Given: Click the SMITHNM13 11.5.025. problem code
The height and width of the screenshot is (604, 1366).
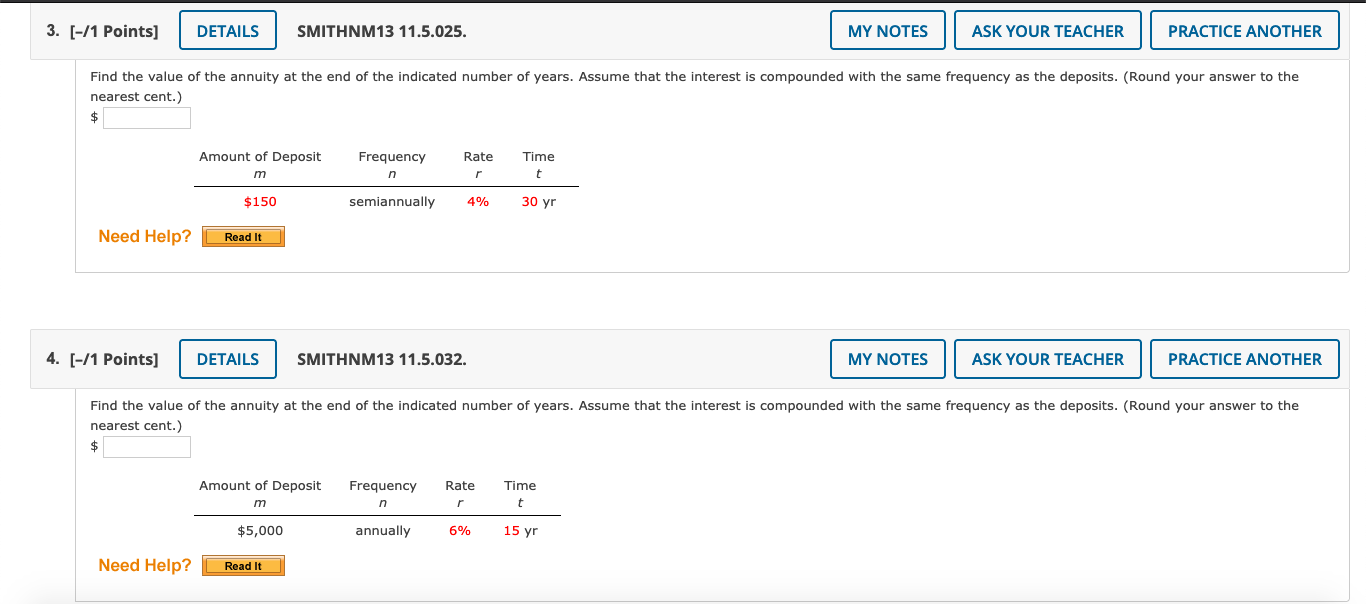Looking at the screenshot, I should point(382,31).
